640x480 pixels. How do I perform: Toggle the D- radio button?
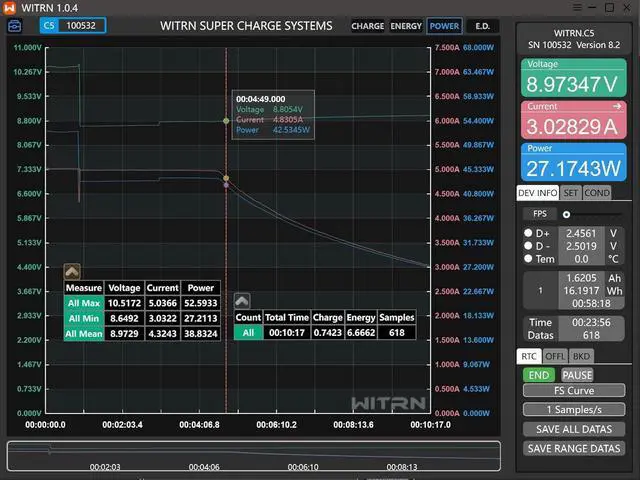tap(528, 246)
